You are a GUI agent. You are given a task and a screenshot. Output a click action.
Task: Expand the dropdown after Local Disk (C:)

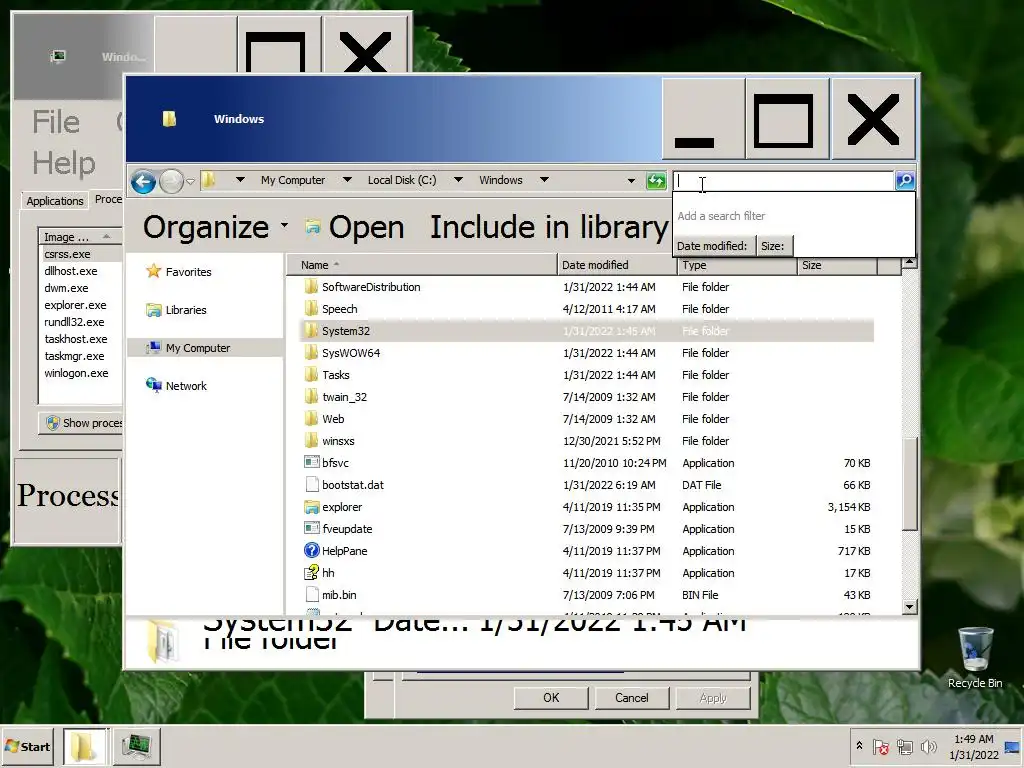pos(458,180)
